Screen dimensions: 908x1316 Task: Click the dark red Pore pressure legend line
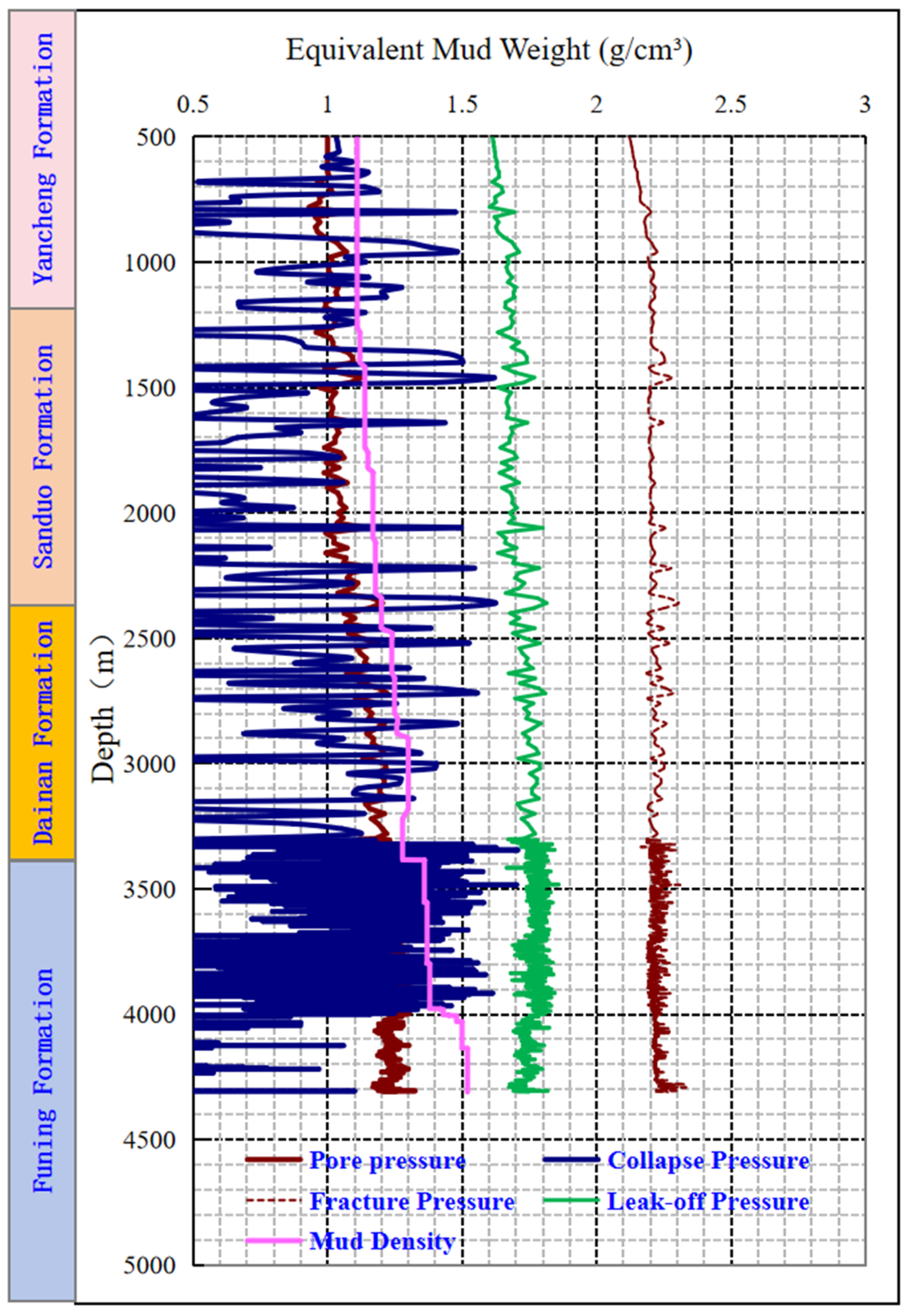click(x=273, y=1160)
